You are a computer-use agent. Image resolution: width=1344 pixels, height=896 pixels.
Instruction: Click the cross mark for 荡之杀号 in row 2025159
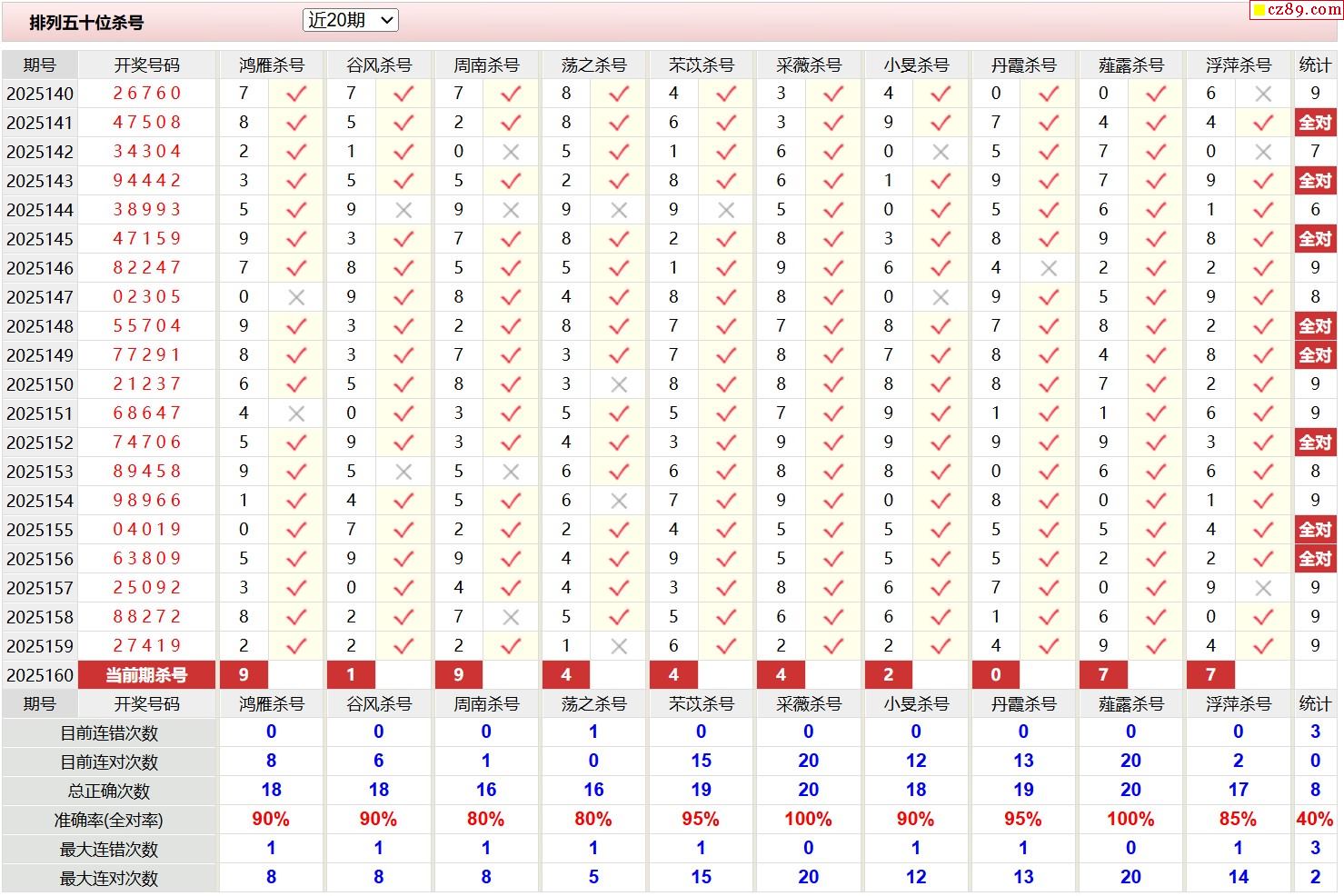pos(619,646)
